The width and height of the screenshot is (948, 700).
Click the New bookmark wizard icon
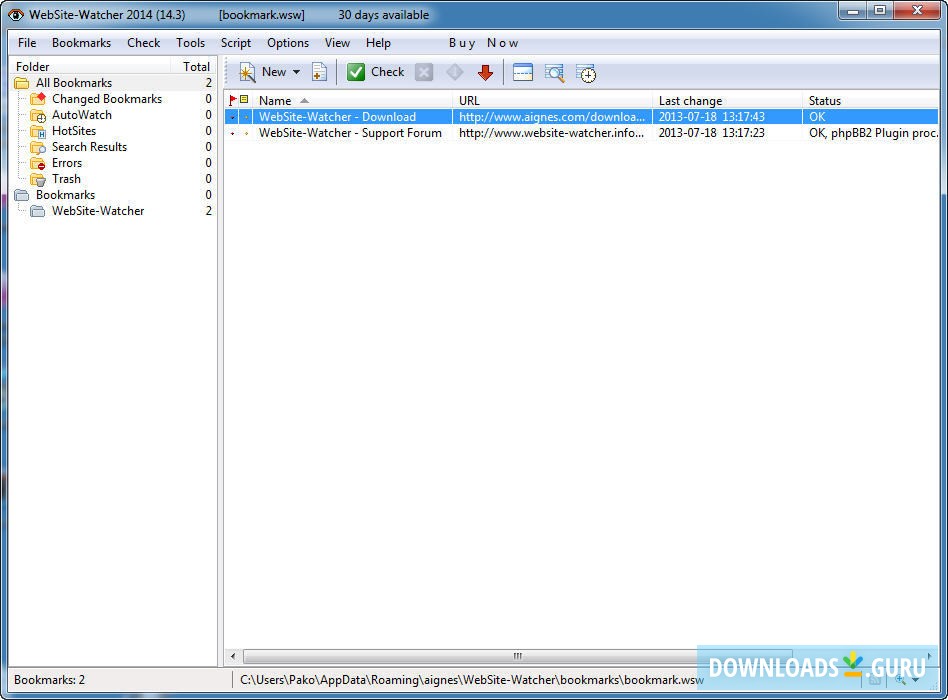point(247,73)
